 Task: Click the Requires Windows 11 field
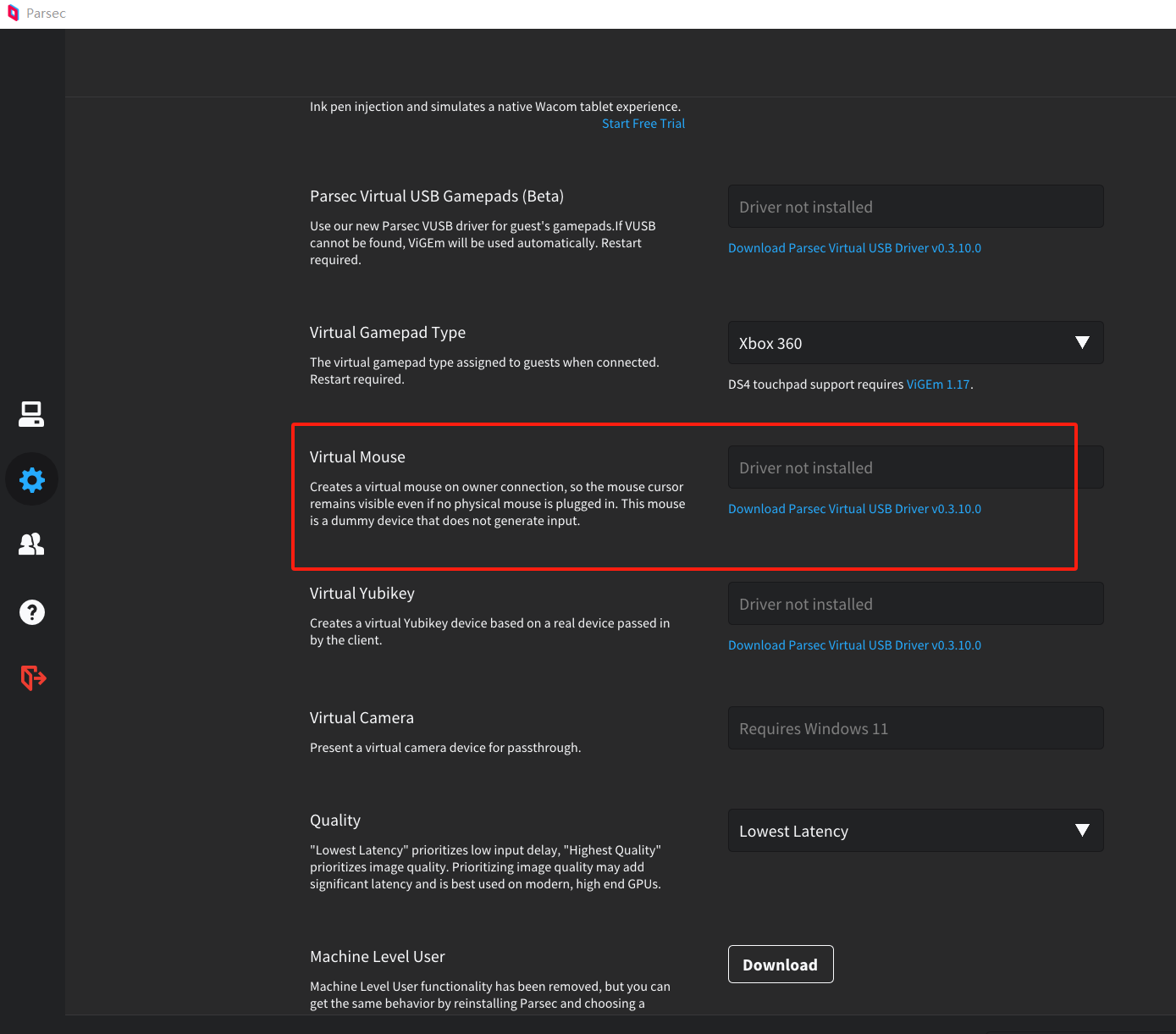click(x=915, y=728)
